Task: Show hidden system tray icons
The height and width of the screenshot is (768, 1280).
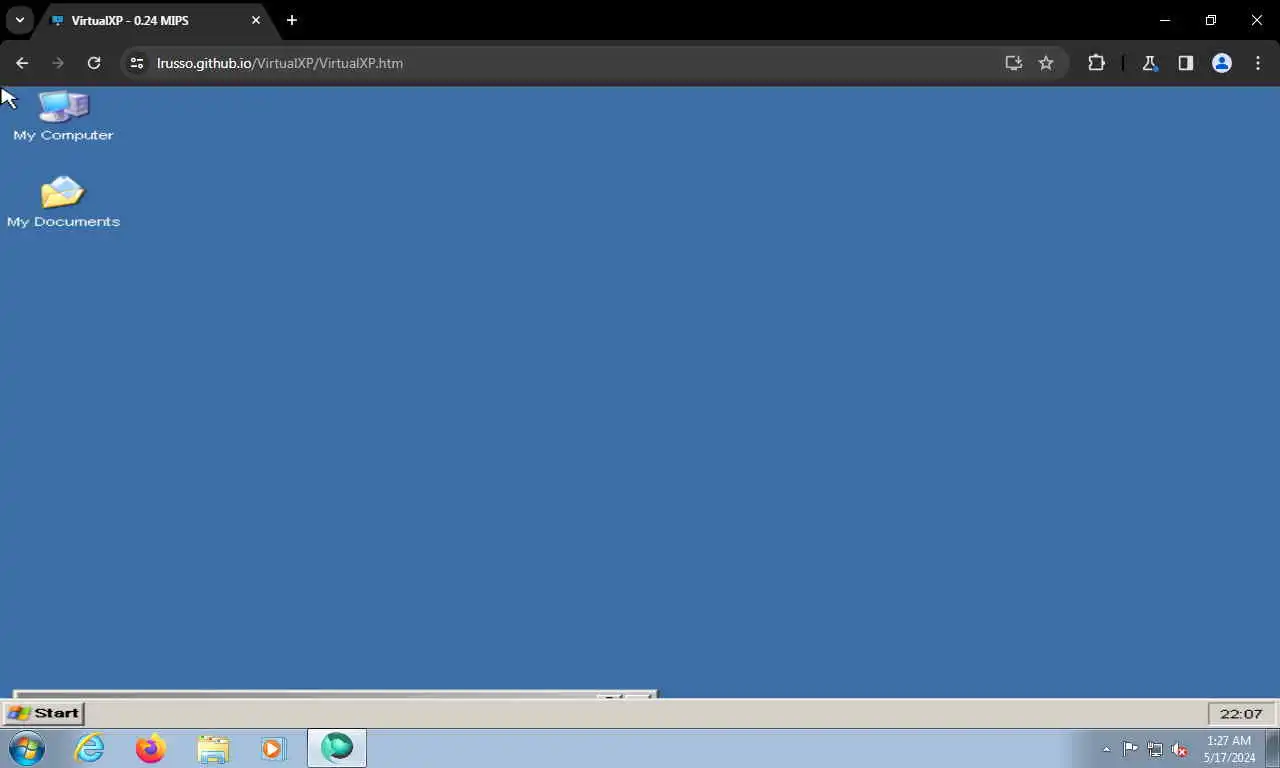Action: point(1106,749)
